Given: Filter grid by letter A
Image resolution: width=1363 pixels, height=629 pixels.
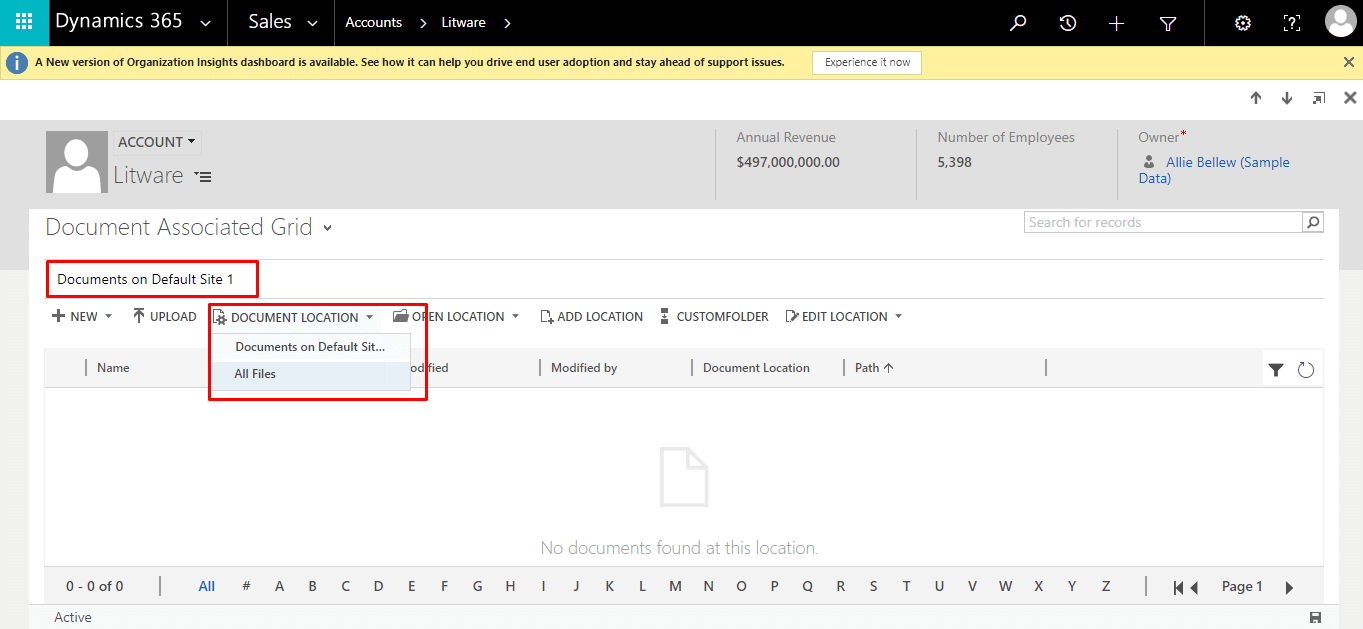Looking at the screenshot, I should [x=280, y=587].
